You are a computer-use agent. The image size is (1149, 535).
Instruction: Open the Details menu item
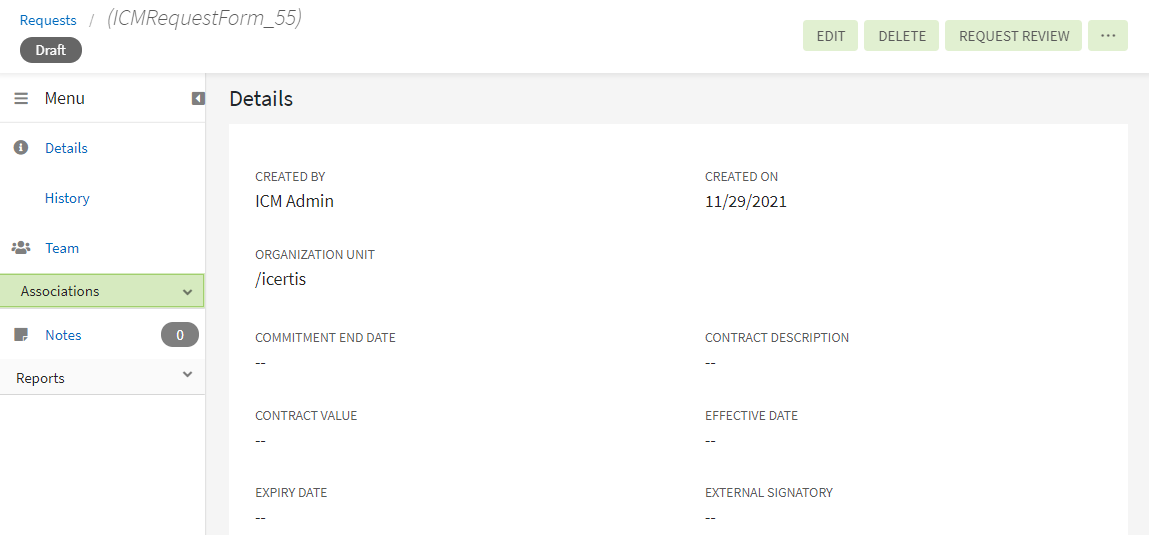[x=66, y=148]
